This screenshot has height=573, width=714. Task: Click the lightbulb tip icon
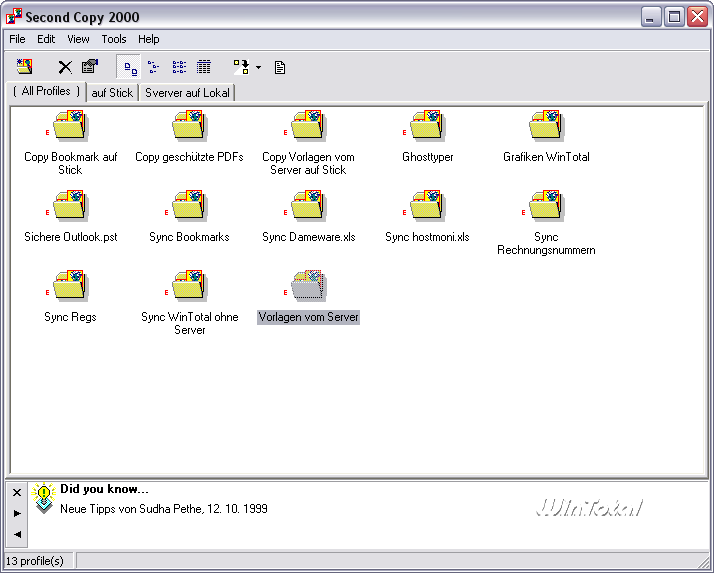(x=43, y=497)
